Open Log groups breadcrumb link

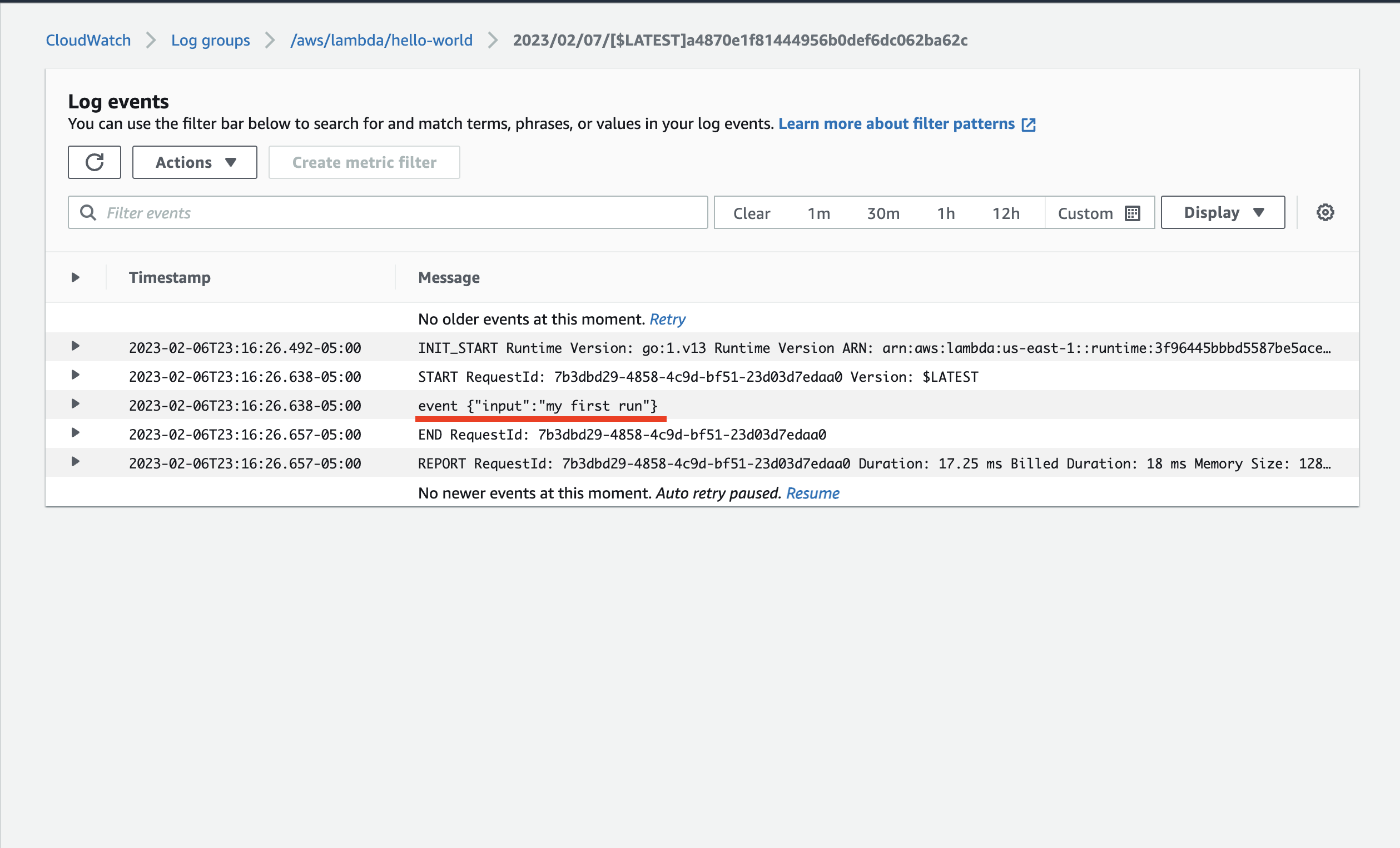pos(210,41)
